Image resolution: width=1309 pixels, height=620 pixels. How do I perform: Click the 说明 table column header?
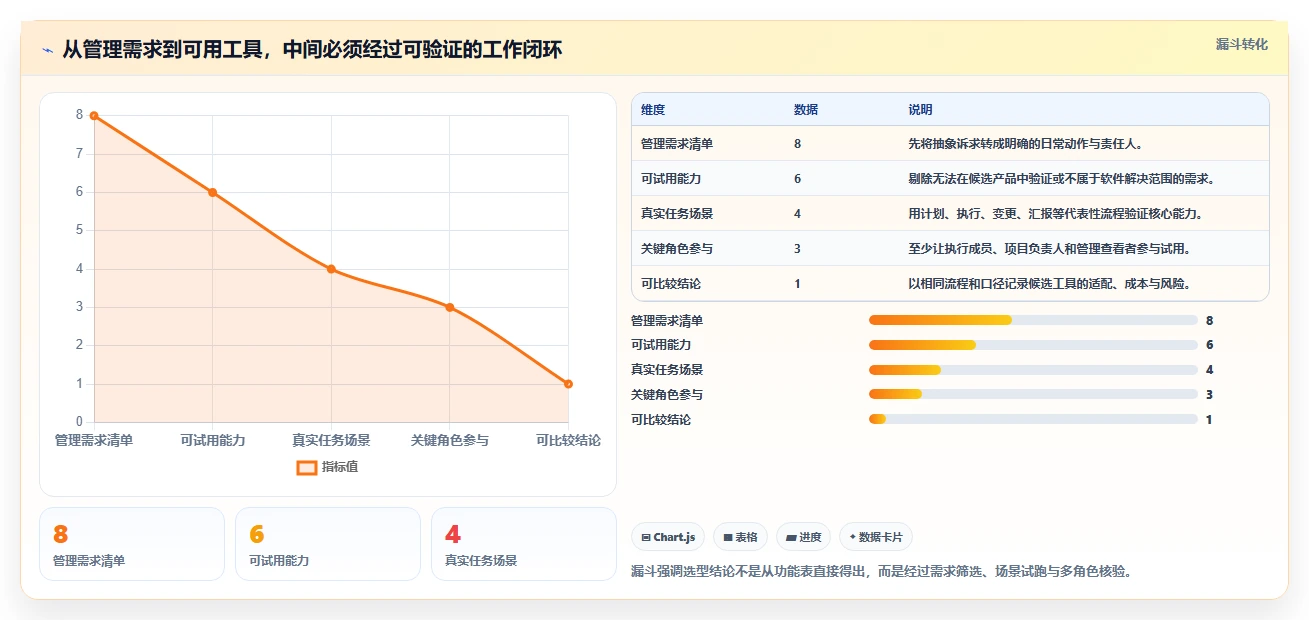coord(920,110)
